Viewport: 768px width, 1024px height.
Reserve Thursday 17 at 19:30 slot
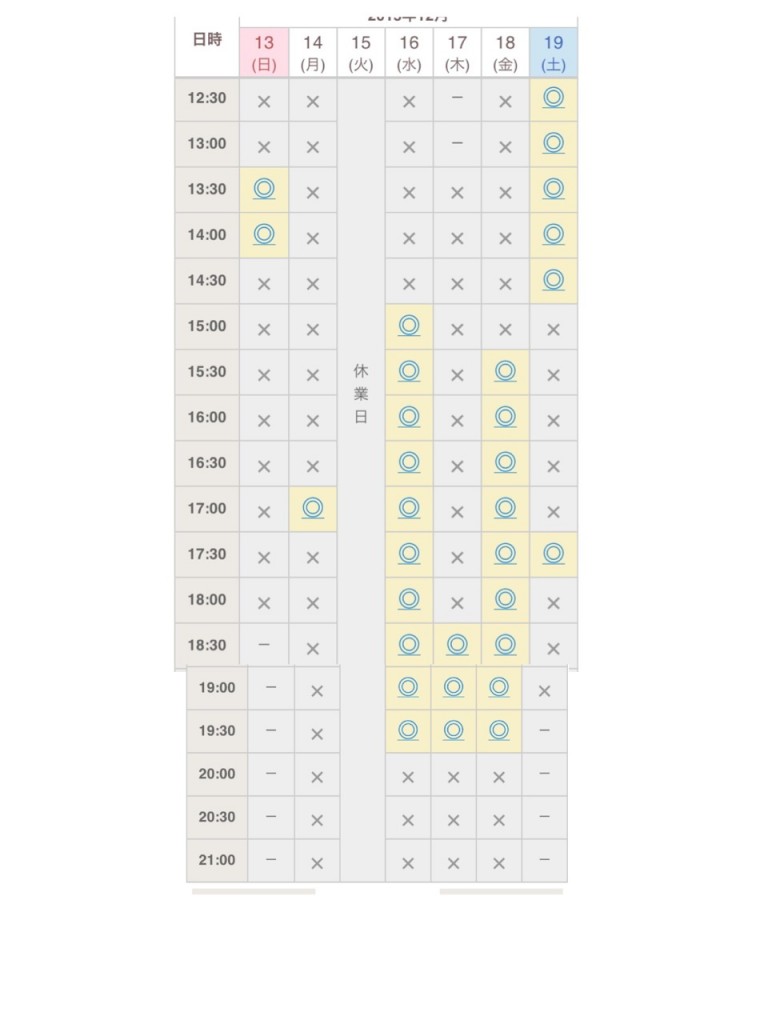pos(453,730)
